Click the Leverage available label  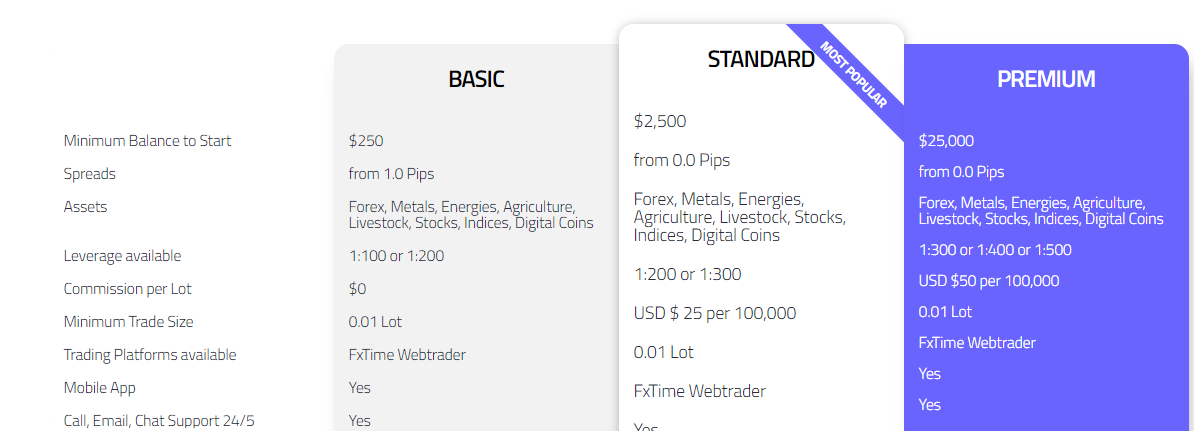point(123,256)
